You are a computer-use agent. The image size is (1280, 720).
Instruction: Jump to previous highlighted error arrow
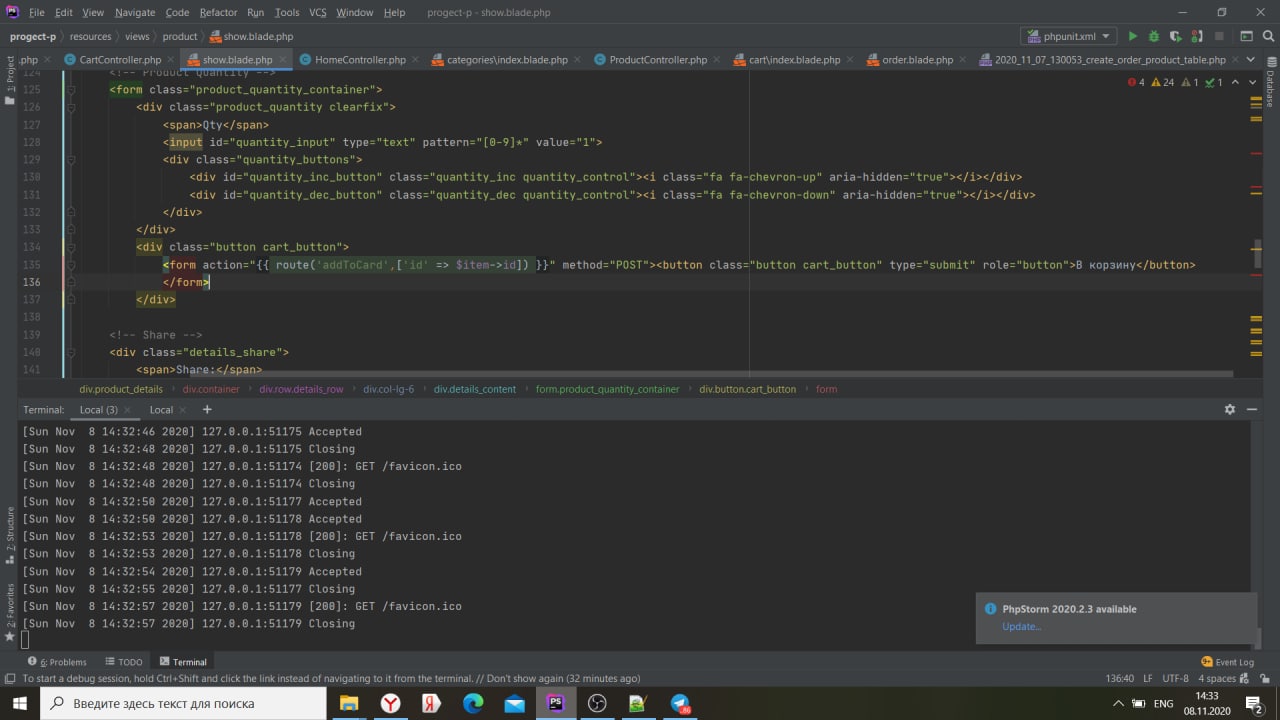point(1236,82)
